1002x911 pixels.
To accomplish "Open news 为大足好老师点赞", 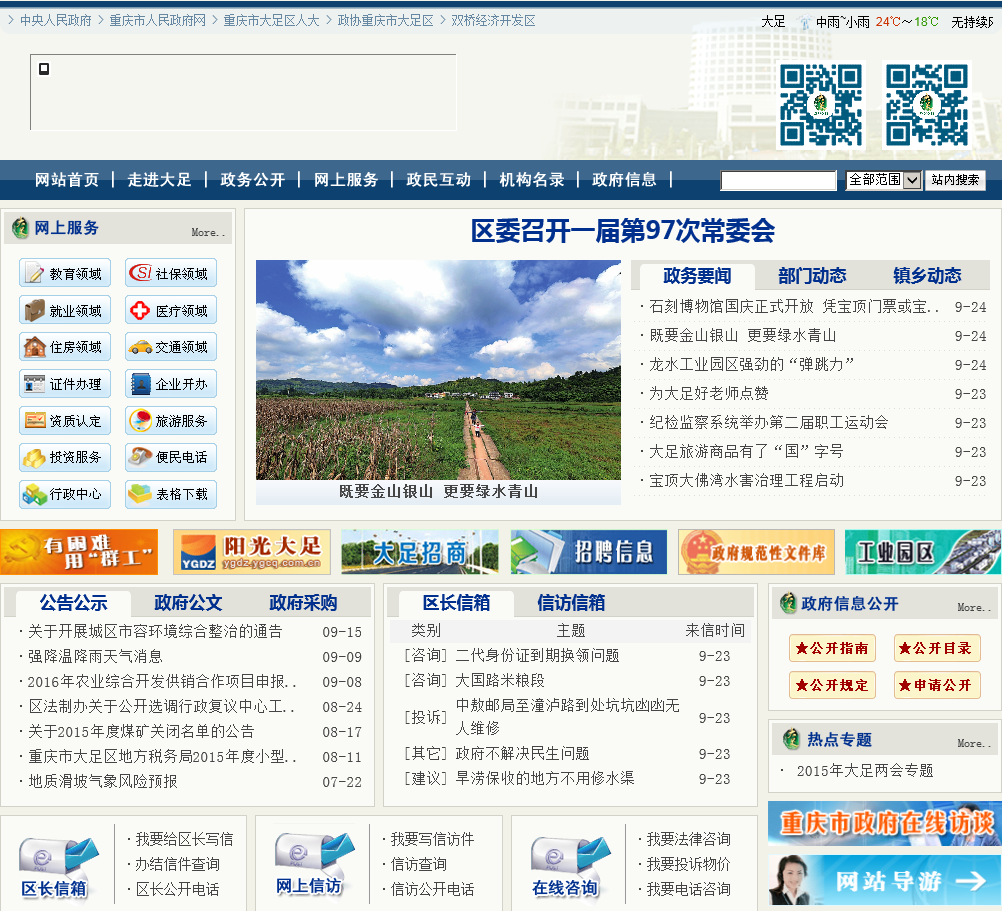I will tap(709, 394).
